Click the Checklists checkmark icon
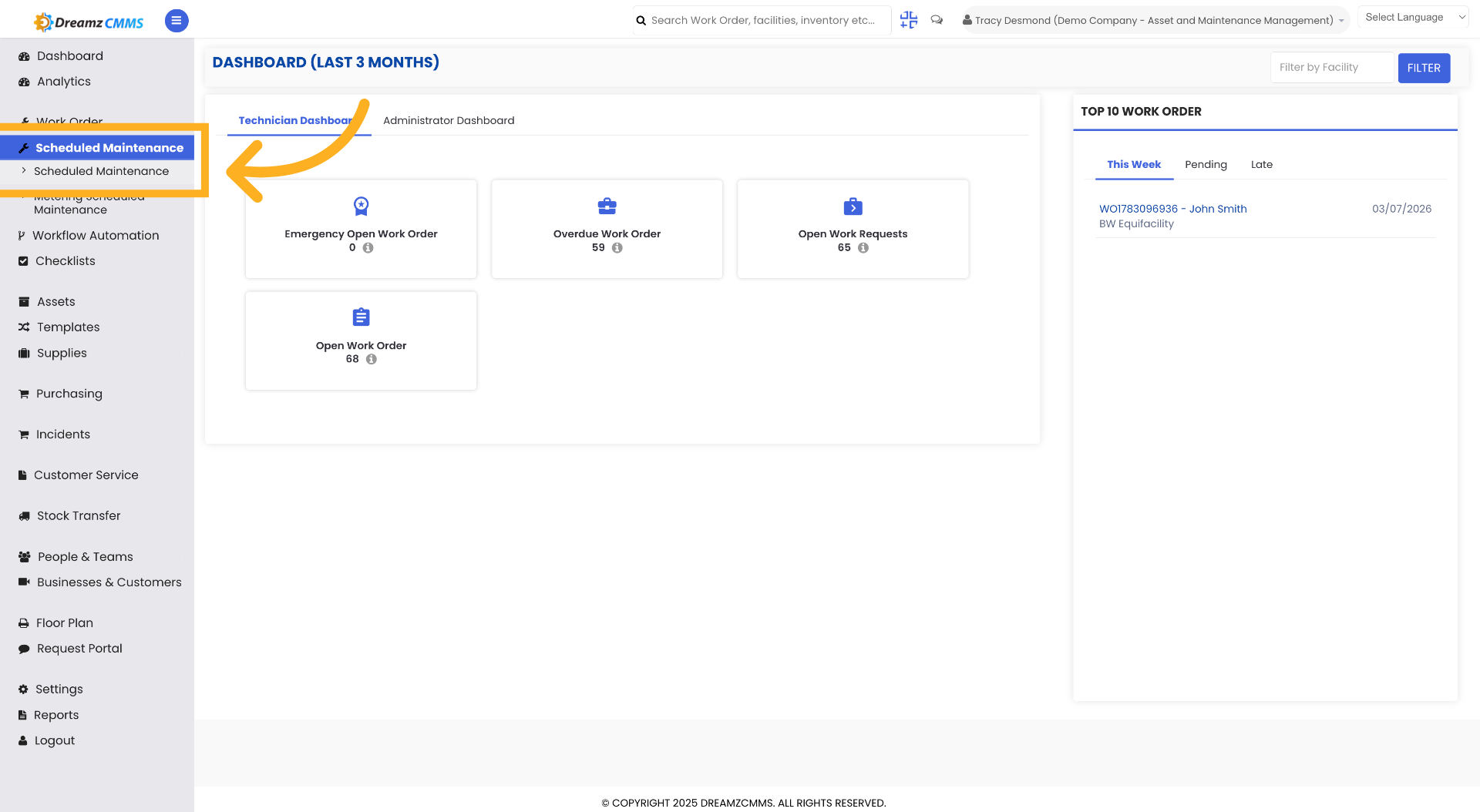The height and width of the screenshot is (812, 1480). [23, 261]
